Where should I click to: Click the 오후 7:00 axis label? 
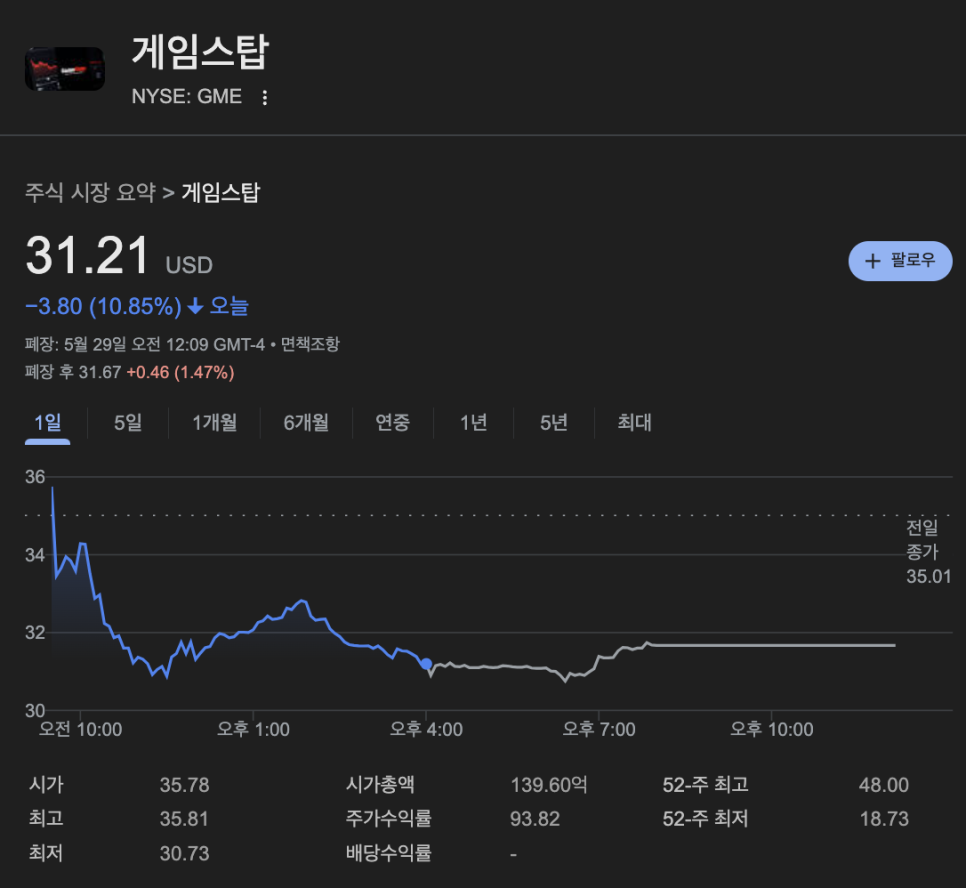pos(599,730)
